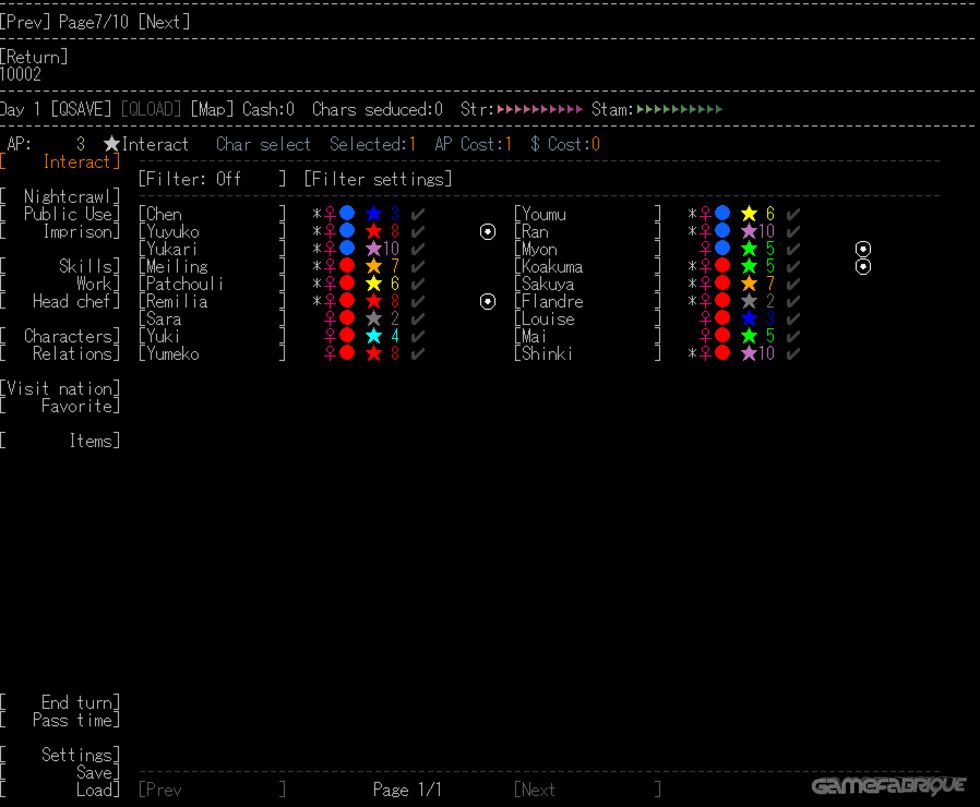Screen dimensions: 980x807
Task: Click the circled-dot marker beside Myon's row
Action: pyautogui.click(x=863, y=249)
